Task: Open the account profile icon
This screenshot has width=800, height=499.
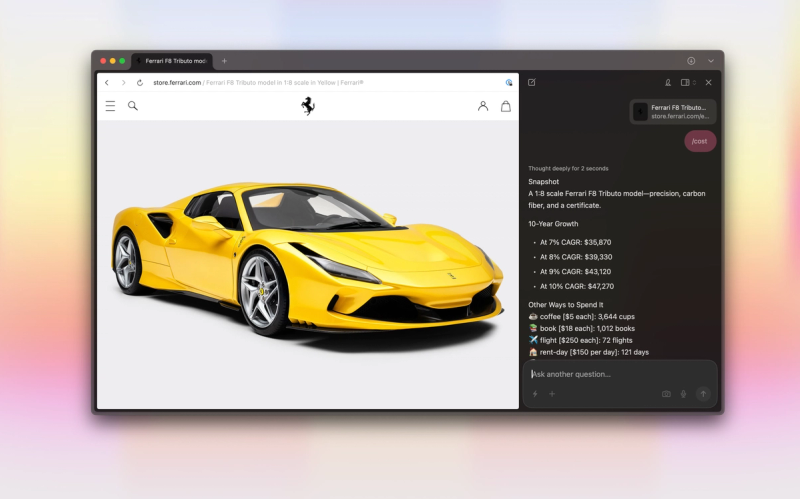Action: point(483,106)
